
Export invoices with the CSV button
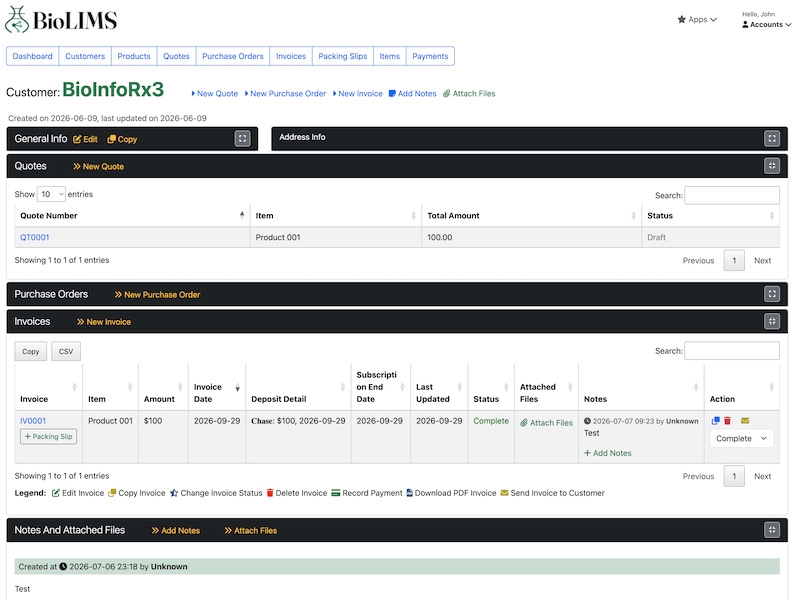pyautogui.click(x=66, y=351)
